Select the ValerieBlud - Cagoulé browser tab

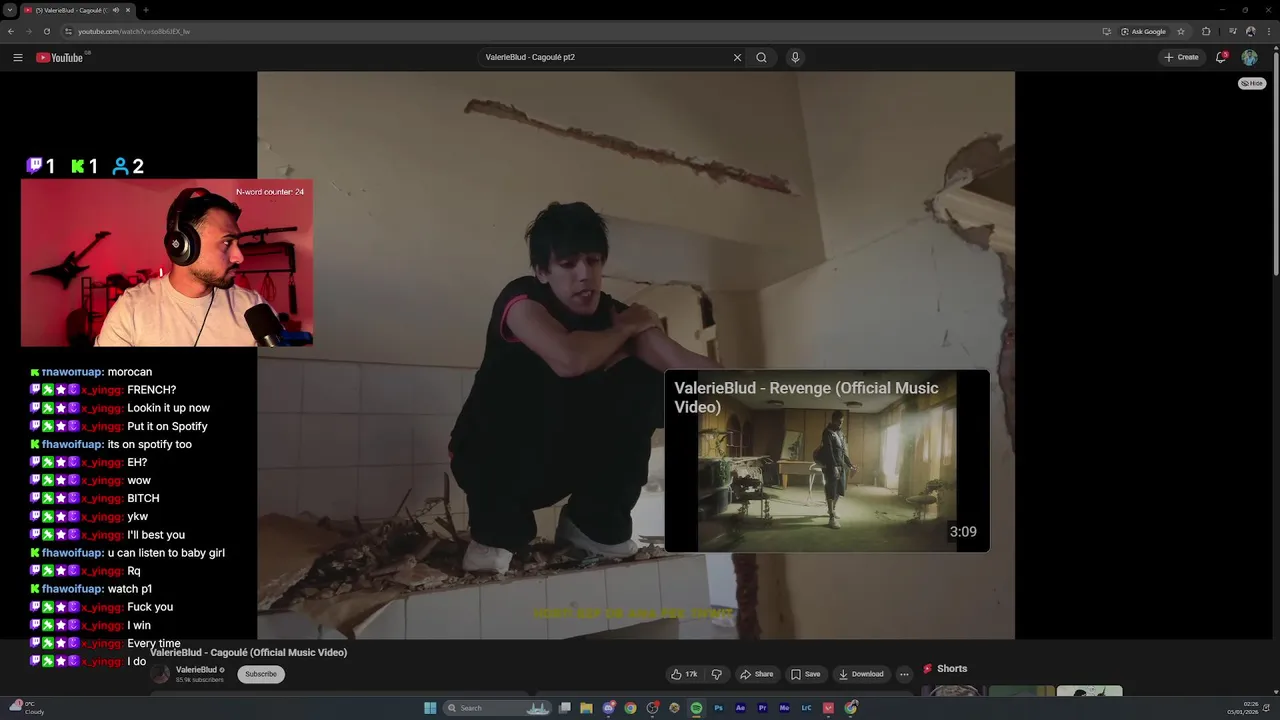[70, 10]
